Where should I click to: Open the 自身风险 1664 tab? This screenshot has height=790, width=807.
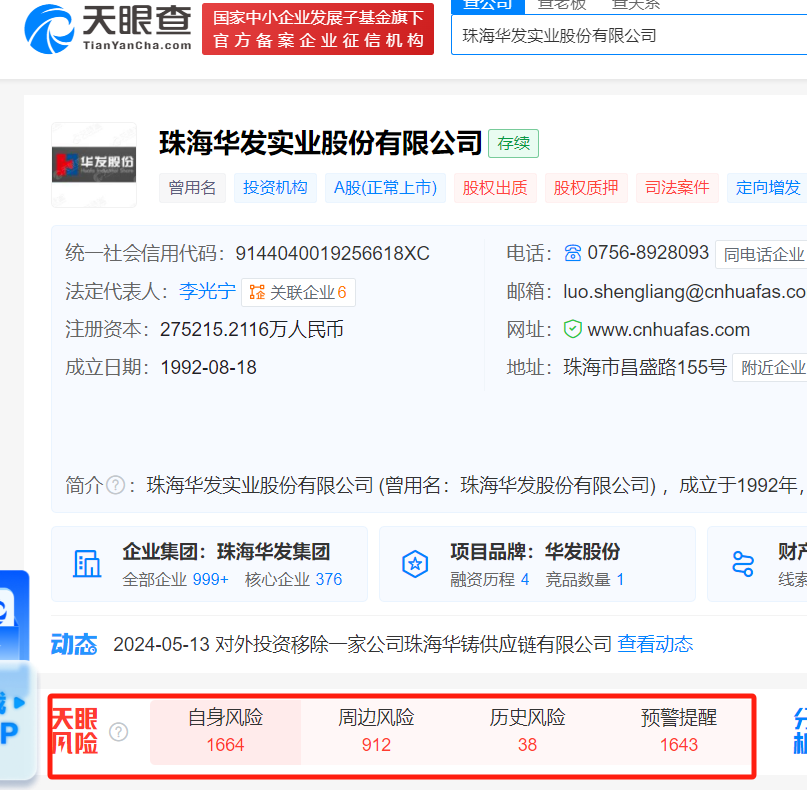[225, 731]
